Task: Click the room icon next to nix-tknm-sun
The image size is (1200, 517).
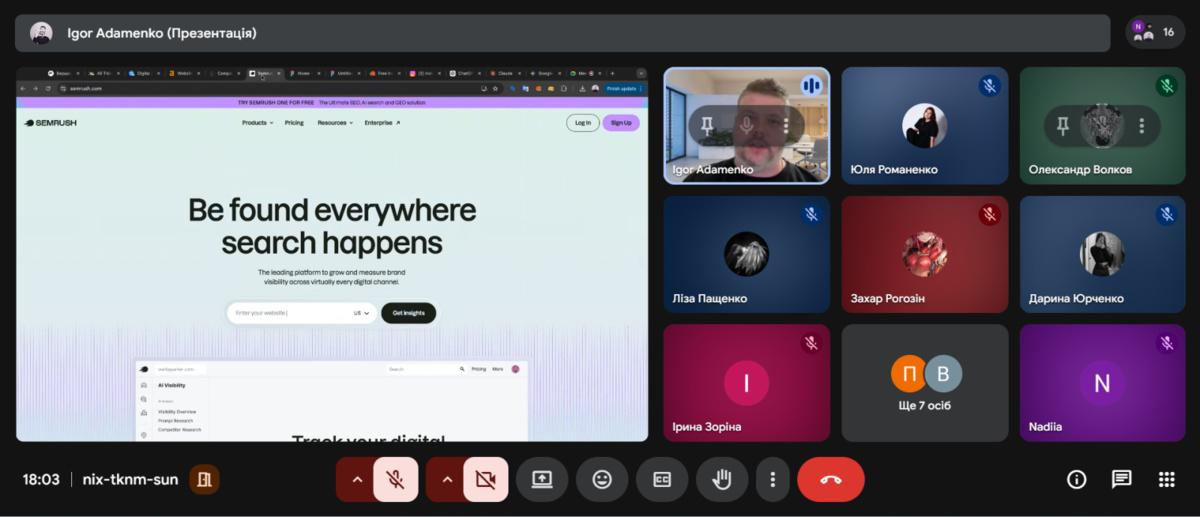Action: click(204, 479)
